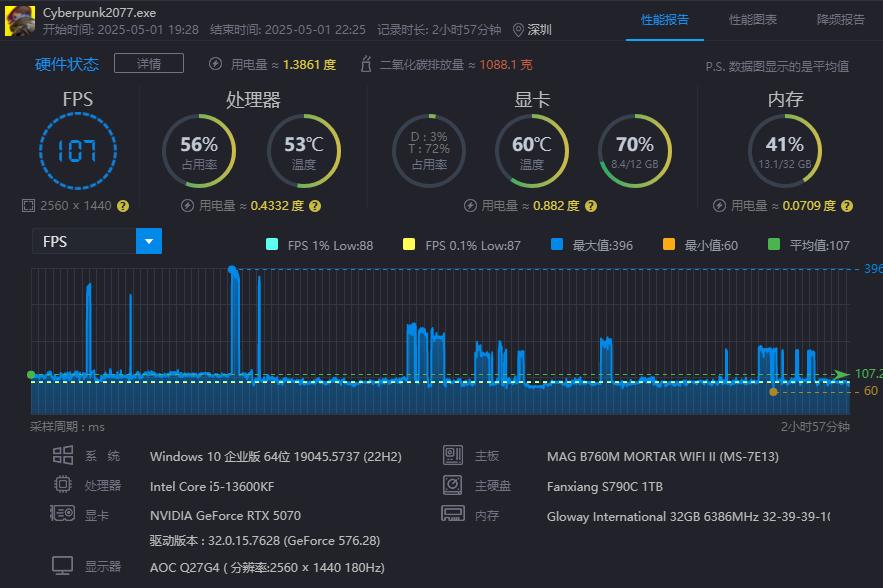Click the 1088.1 克 emission value
Viewport: 883px width, 588px height.
[506, 65]
